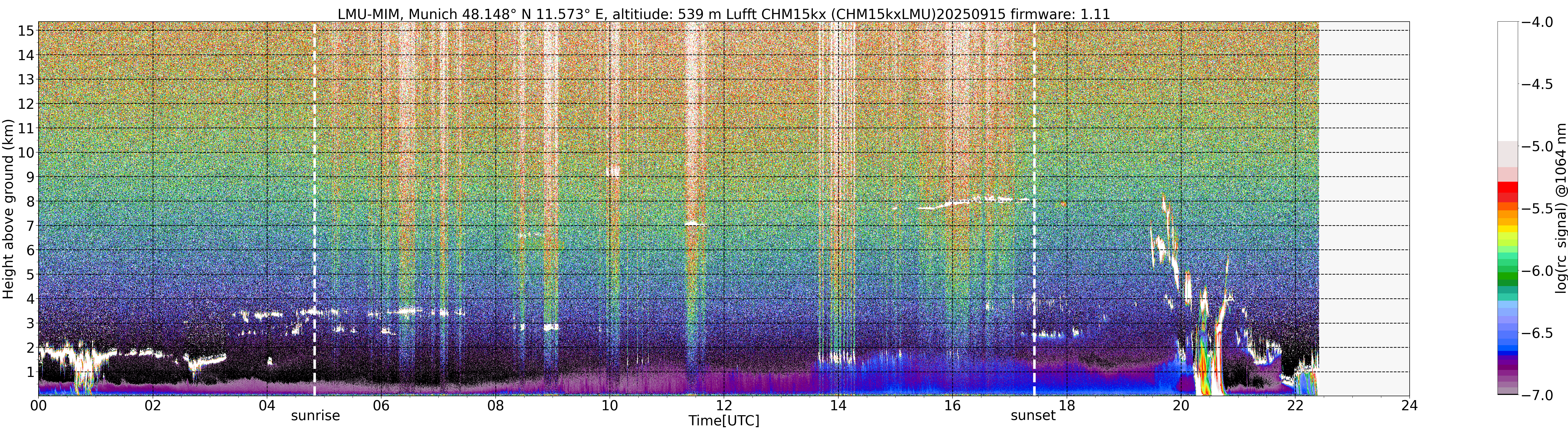Select the '9' km height tick label
The width and height of the screenshot is (1568, 429).
30,177
